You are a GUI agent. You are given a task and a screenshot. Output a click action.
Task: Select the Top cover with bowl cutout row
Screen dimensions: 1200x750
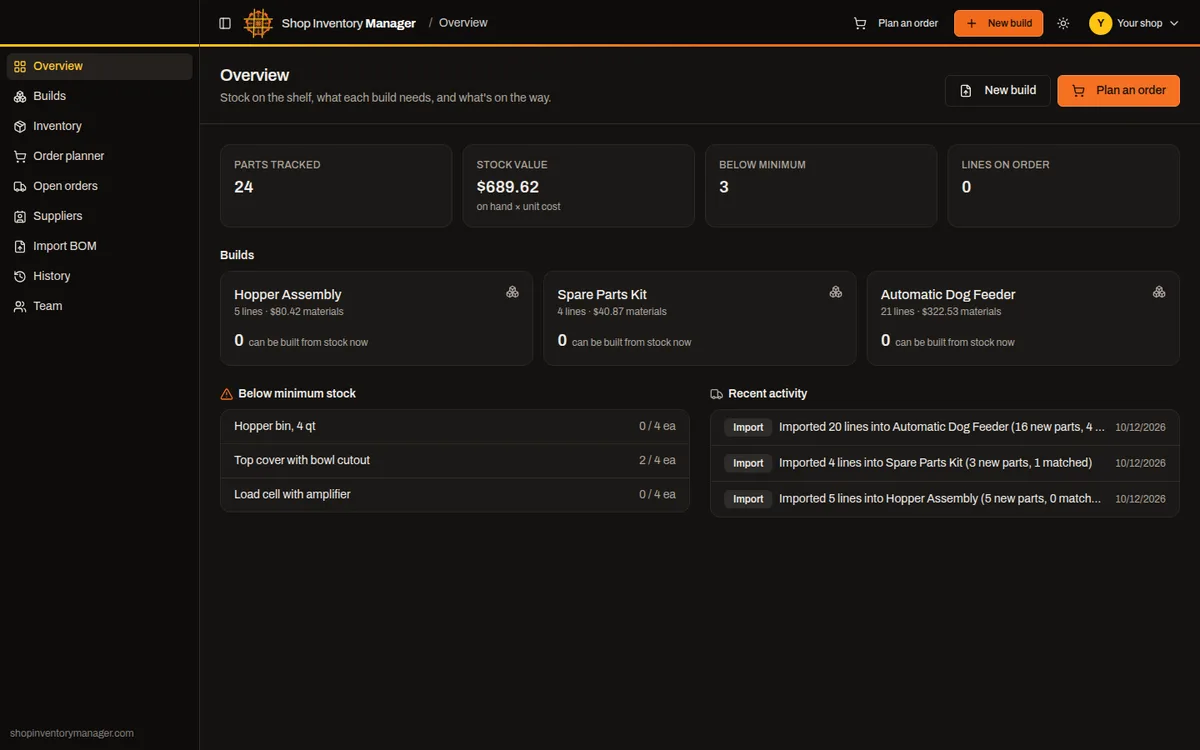click(x=455, y=460)
